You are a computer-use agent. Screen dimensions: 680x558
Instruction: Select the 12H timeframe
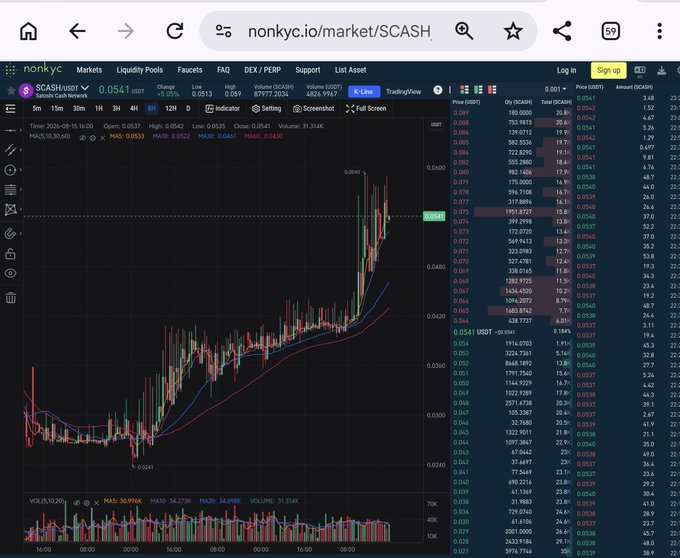(171, 108)
